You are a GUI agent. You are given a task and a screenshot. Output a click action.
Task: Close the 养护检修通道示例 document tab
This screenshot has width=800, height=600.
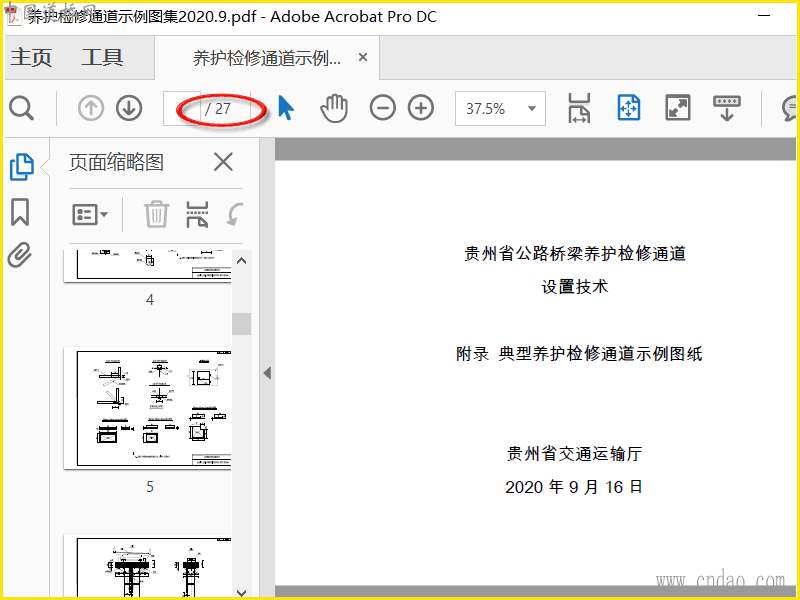click(363, 57)
